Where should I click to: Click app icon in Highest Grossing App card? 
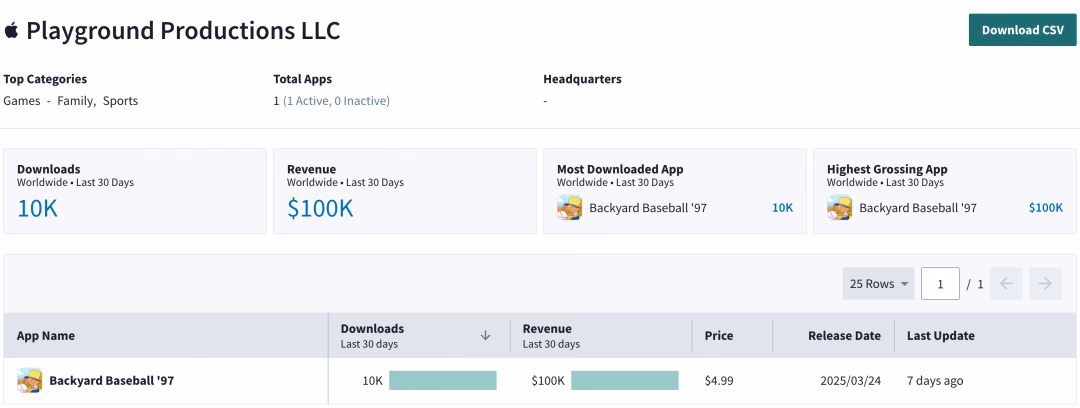840,207
